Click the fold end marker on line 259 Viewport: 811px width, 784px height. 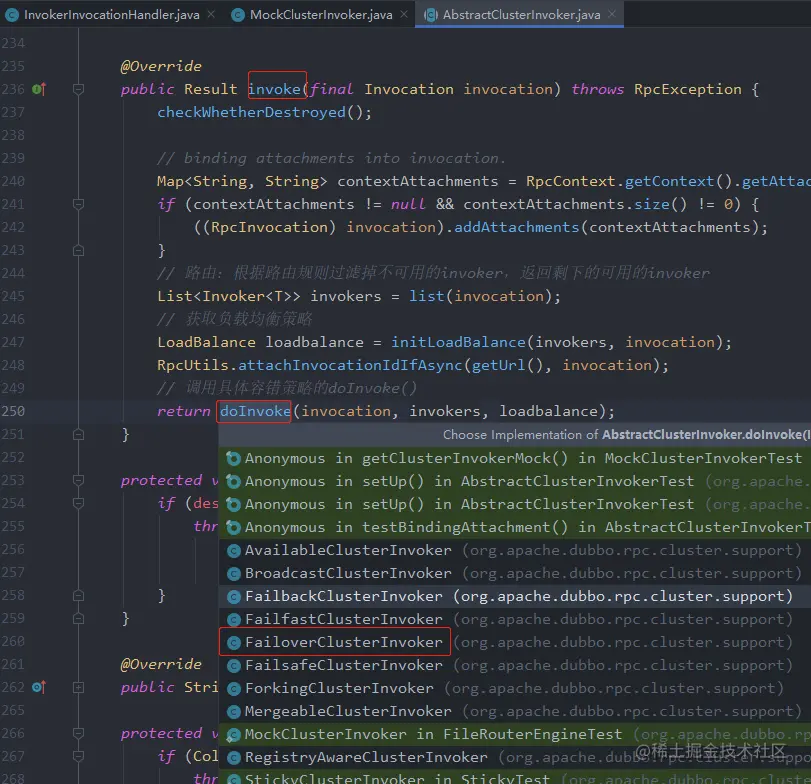coord(79,619)
